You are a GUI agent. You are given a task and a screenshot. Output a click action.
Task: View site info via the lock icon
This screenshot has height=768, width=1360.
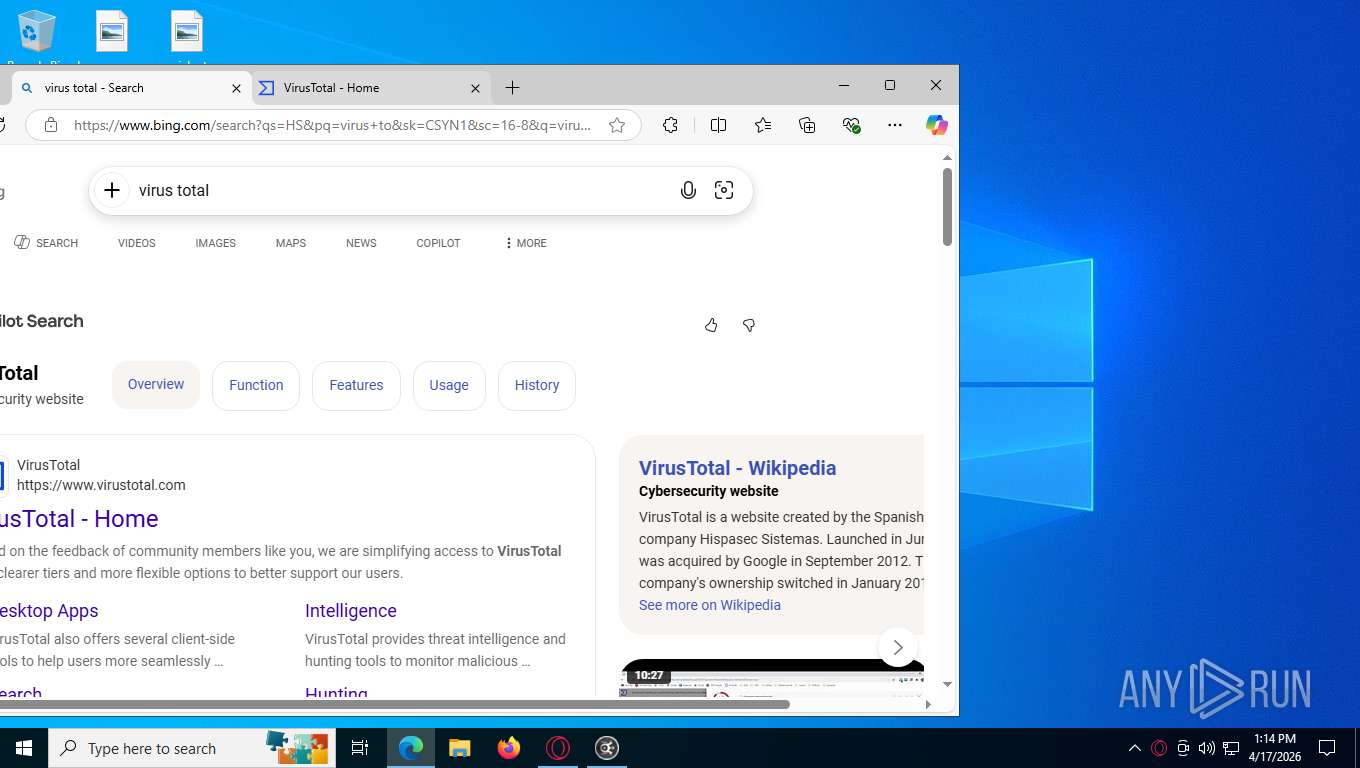51,125
